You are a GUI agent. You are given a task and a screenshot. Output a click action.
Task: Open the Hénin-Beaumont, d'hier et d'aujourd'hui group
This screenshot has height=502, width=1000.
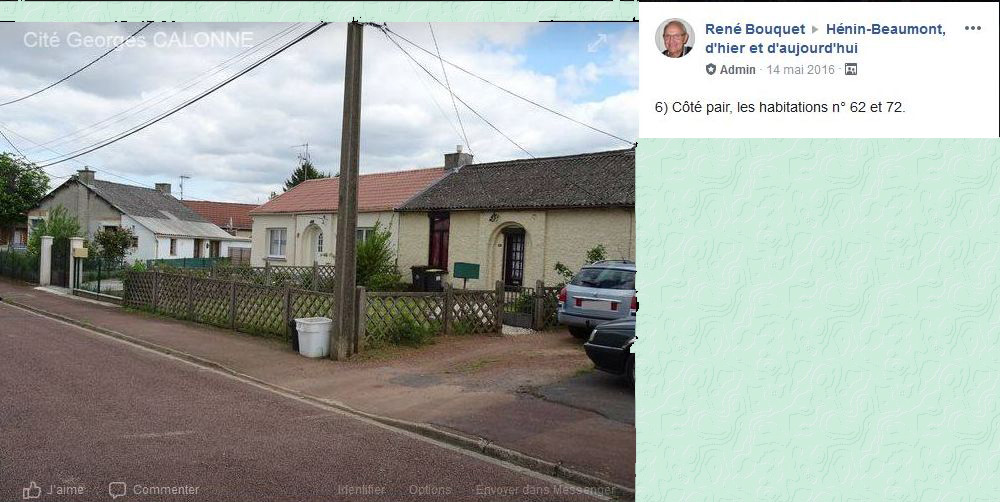[825, 38]
